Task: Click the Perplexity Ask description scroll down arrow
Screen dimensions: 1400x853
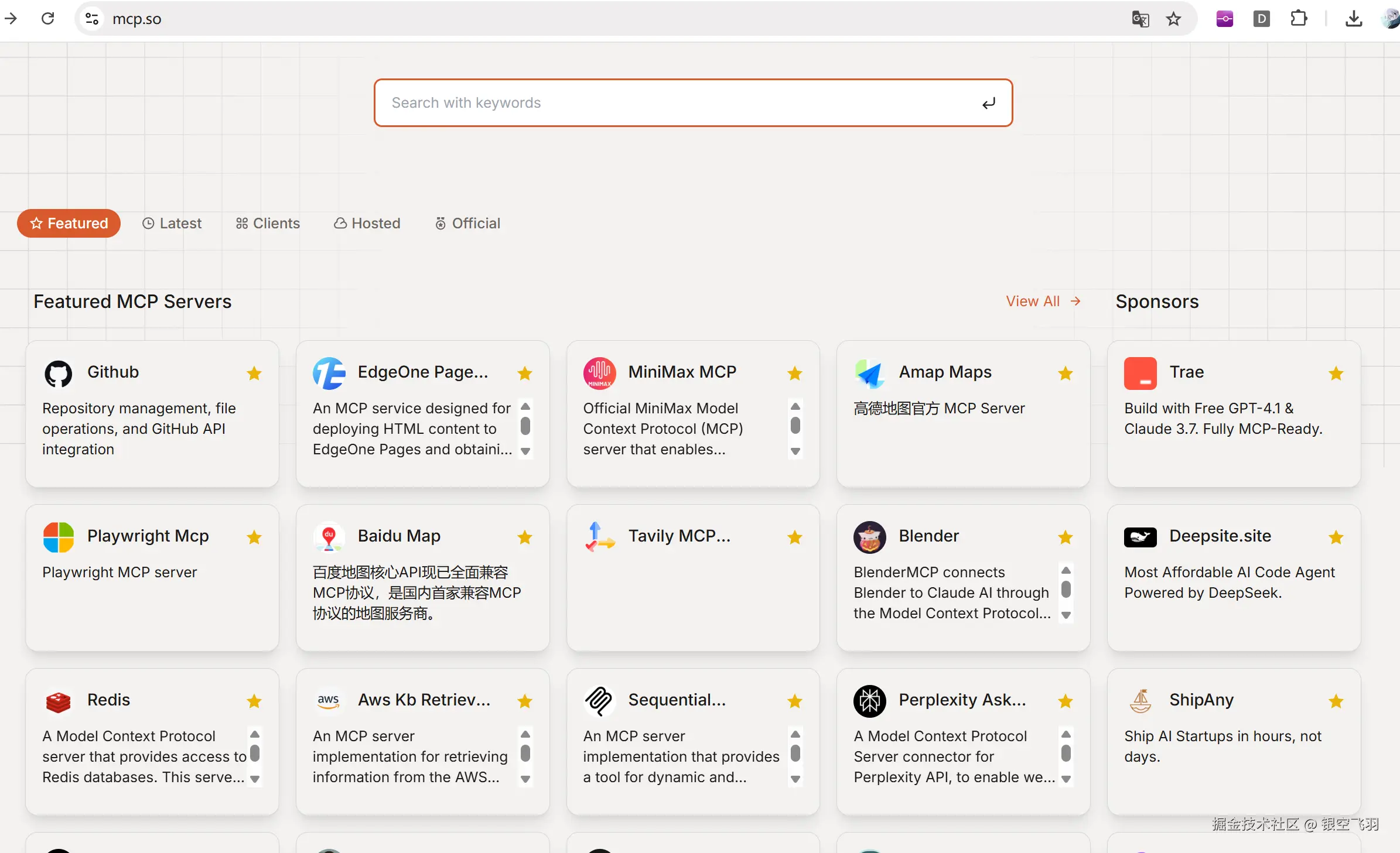Action: coord(1066,779)
